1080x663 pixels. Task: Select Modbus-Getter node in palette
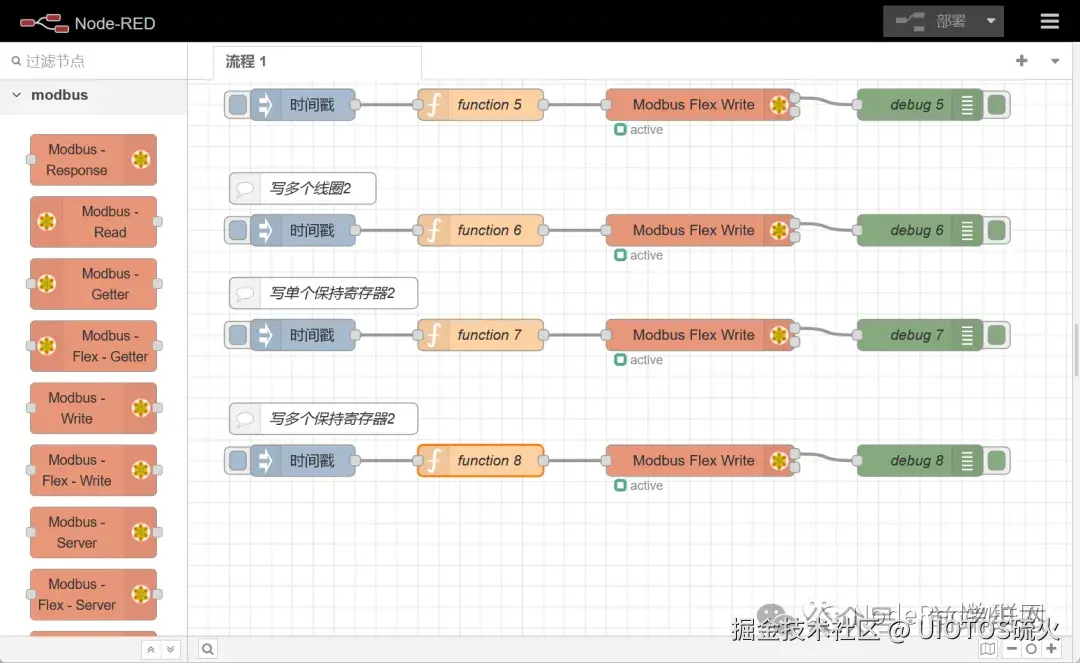(93, 284)
